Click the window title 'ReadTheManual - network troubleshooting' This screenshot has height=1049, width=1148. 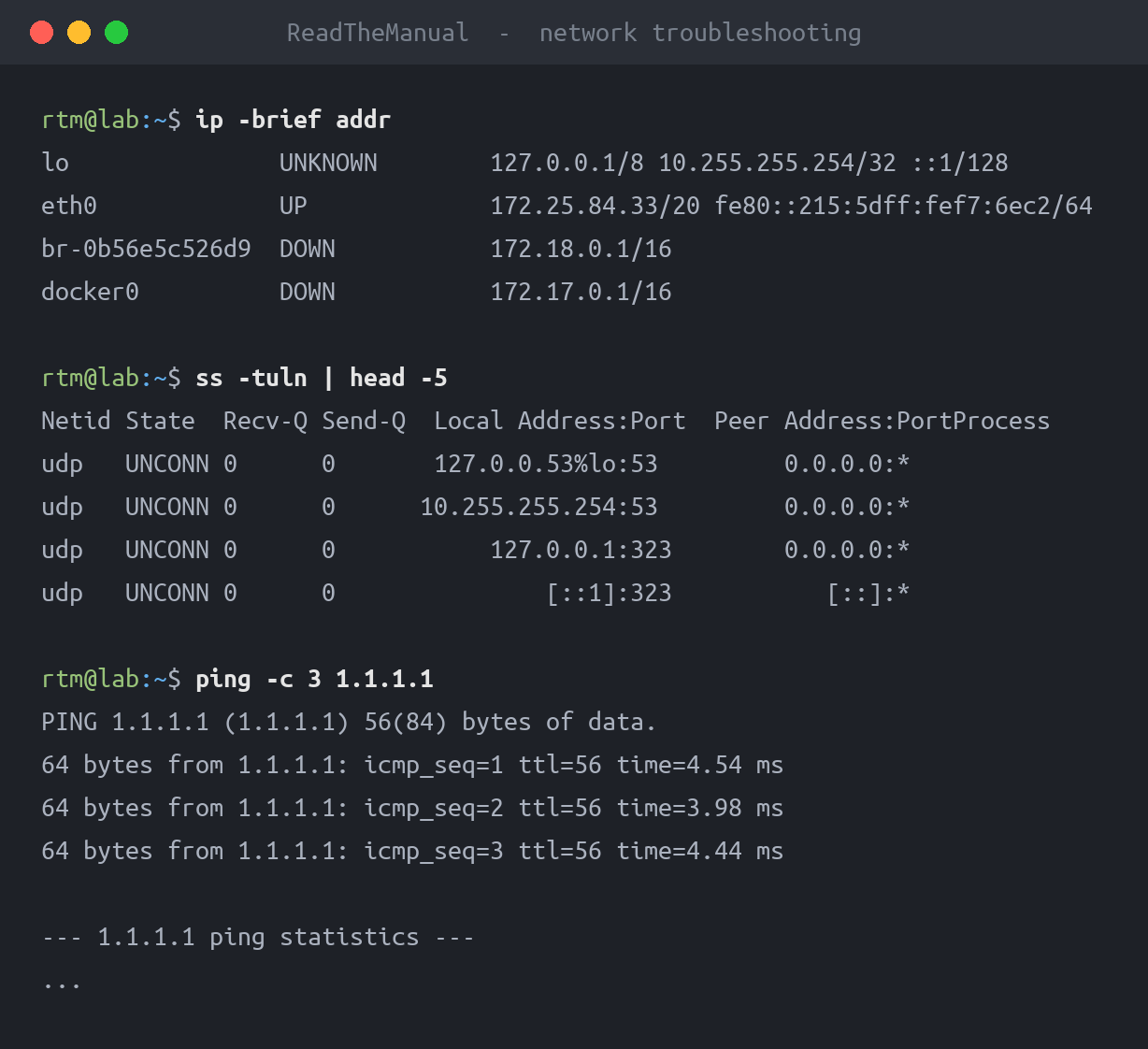click(x=574, y=33)
